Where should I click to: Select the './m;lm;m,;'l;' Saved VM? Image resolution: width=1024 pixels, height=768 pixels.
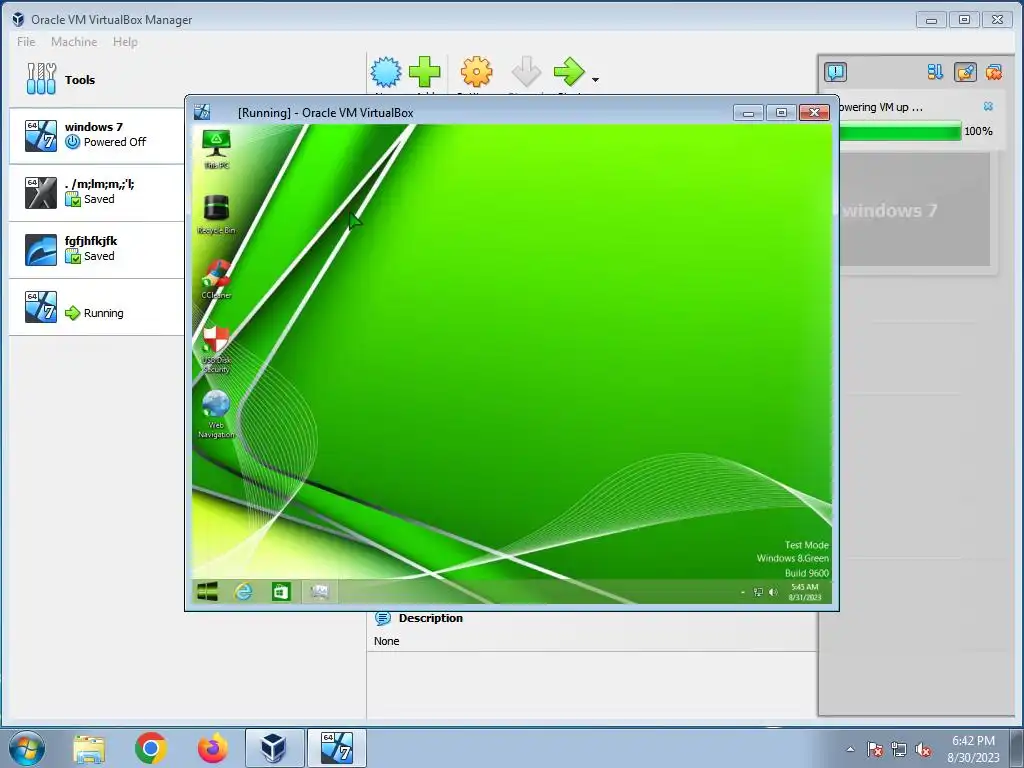coord(97,193)
